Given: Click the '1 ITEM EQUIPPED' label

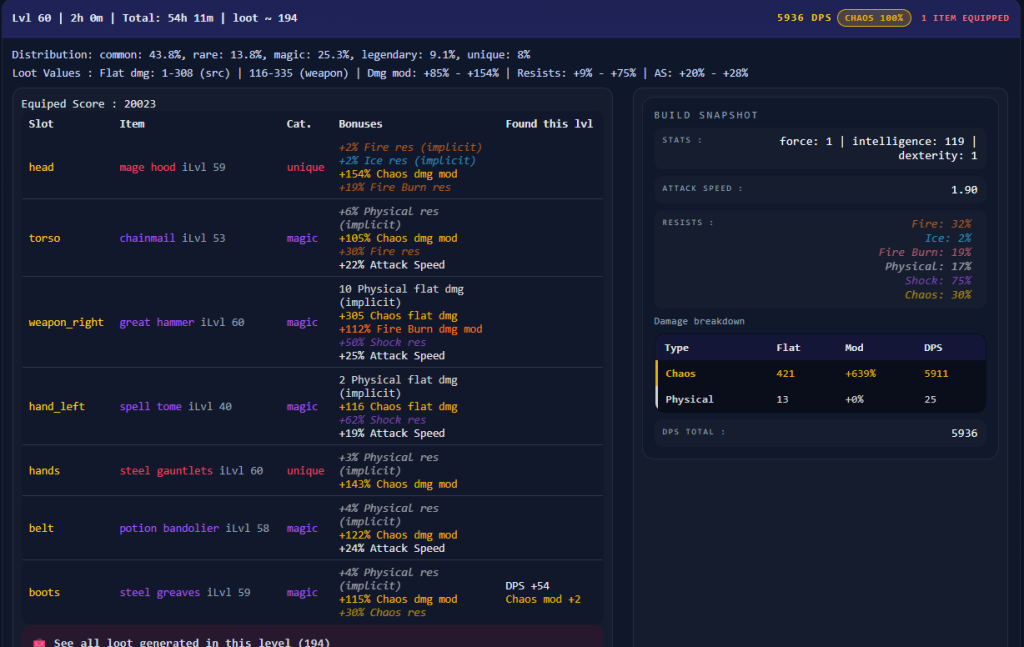Looking at the screenshot, I should [965, 18].
